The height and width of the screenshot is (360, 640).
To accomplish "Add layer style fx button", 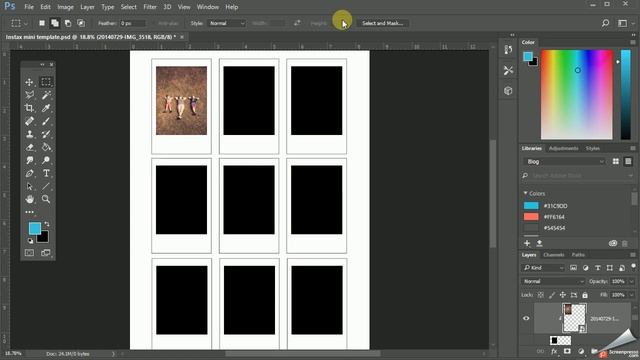I will 554,351.
